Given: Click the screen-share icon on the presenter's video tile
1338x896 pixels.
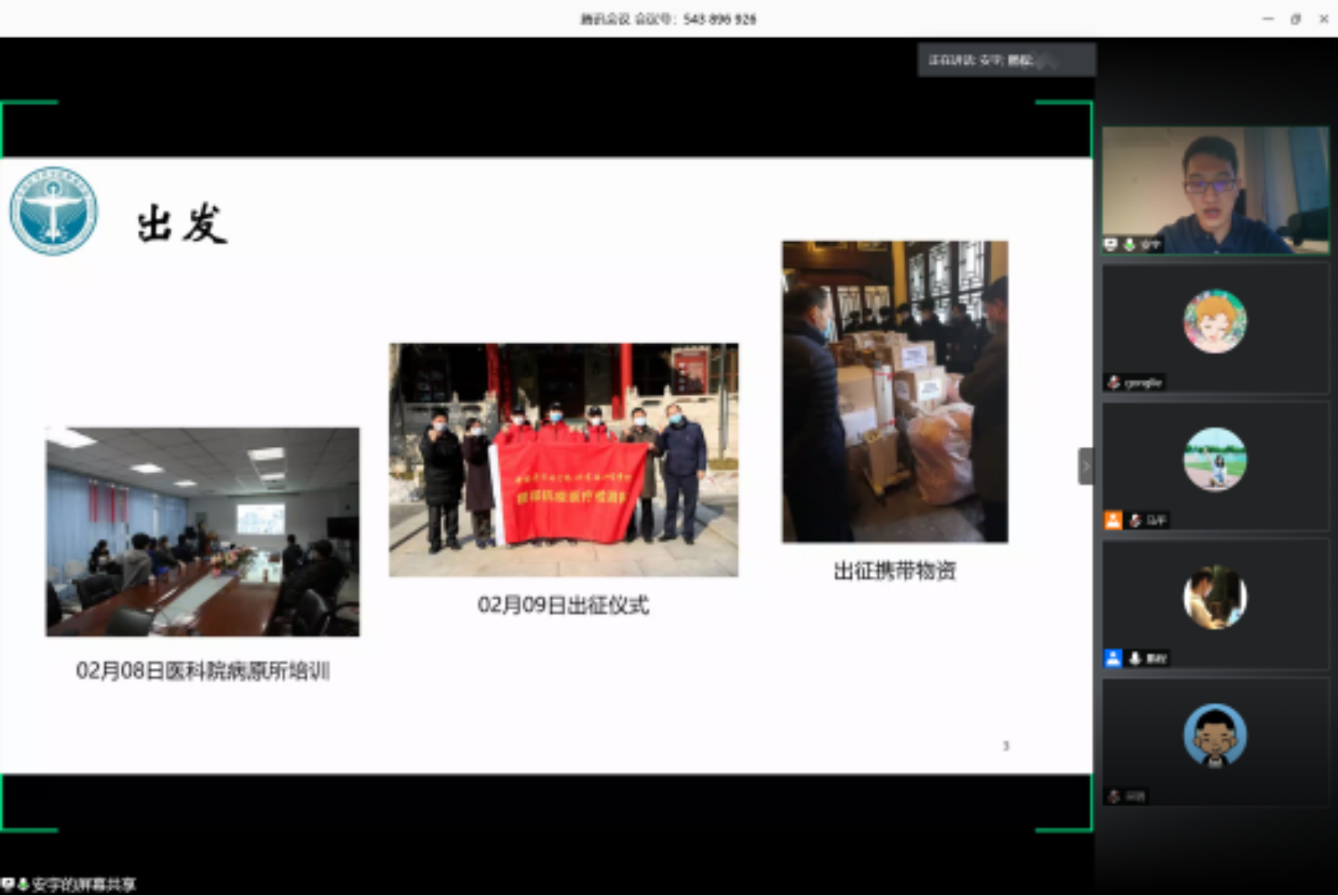Looking at the screenshot, I should tap(1111, 244).
